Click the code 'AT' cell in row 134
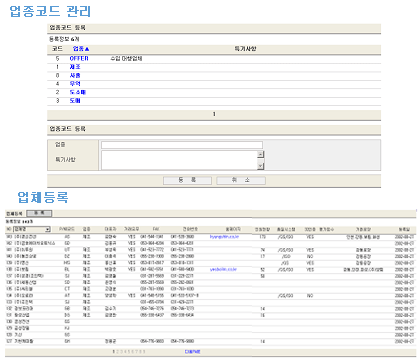This screenshot has width=420, height=363. pos(67,296)
